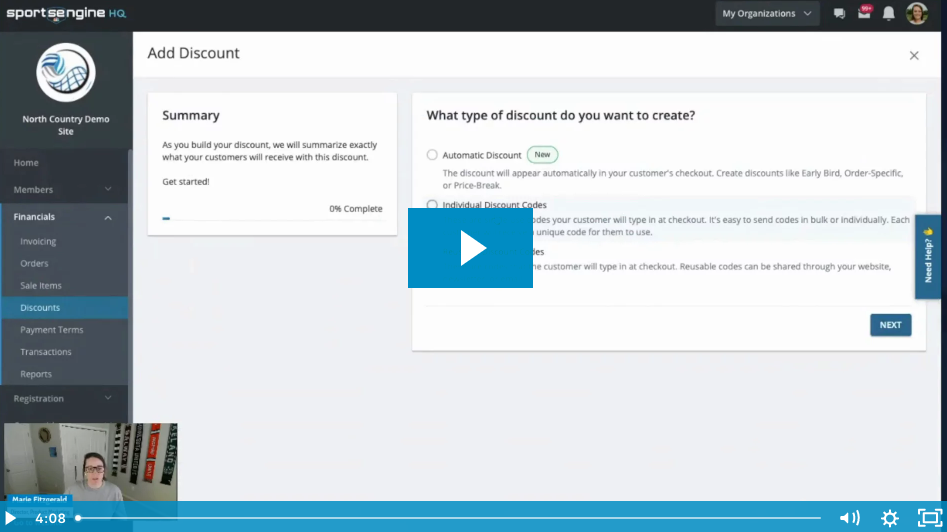Click the user profile avatar
The width and height of the screenshot is (947, 532).
click(917, 14)
